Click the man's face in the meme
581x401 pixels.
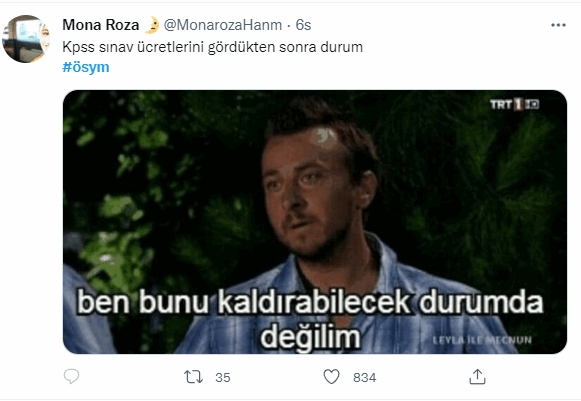[311, 193]
